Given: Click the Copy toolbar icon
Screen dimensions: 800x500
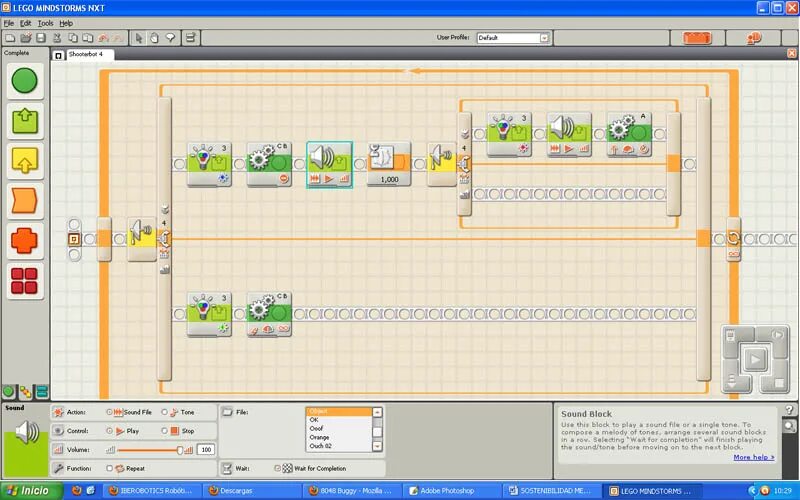Looking at the screenshot, I should pyautogui.click(x=73, y=38).
